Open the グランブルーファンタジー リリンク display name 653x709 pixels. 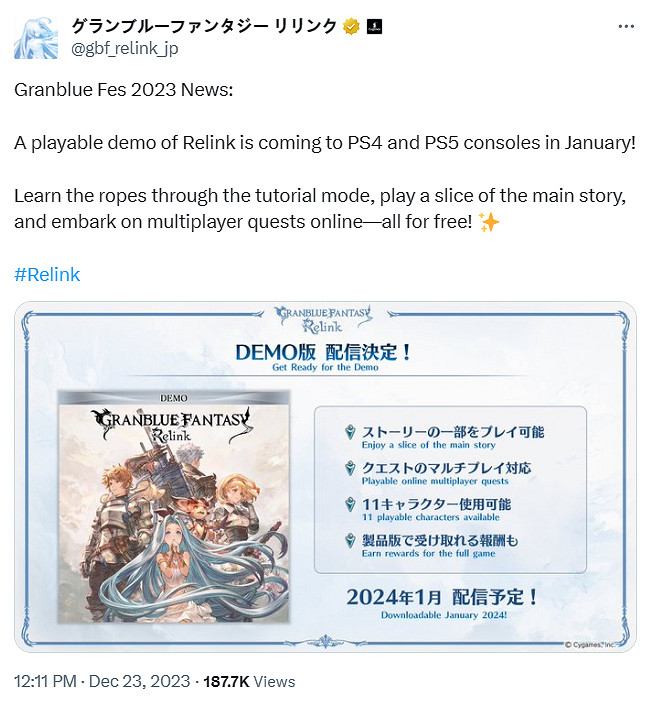click(204, 27)
